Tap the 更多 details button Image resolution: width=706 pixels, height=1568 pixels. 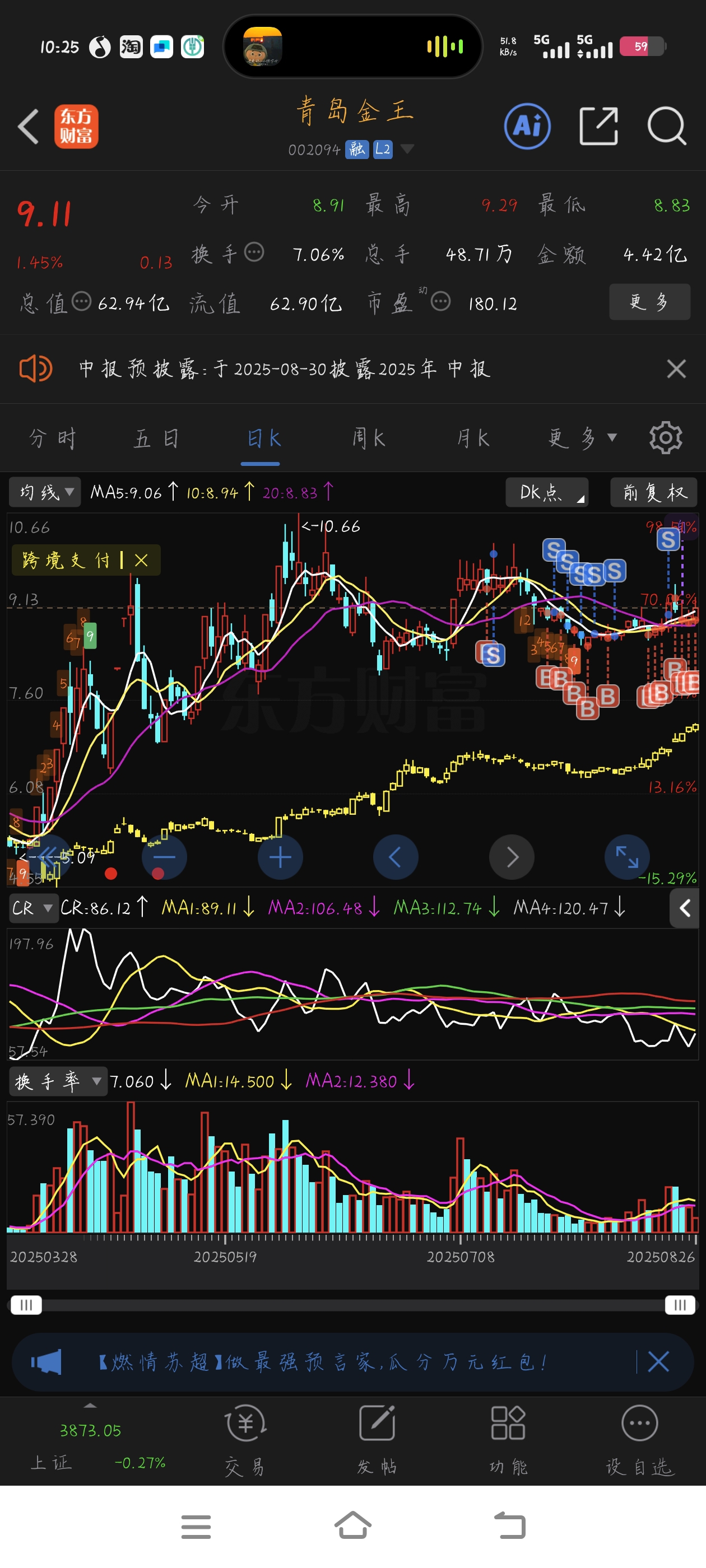[x=649, y=302]
